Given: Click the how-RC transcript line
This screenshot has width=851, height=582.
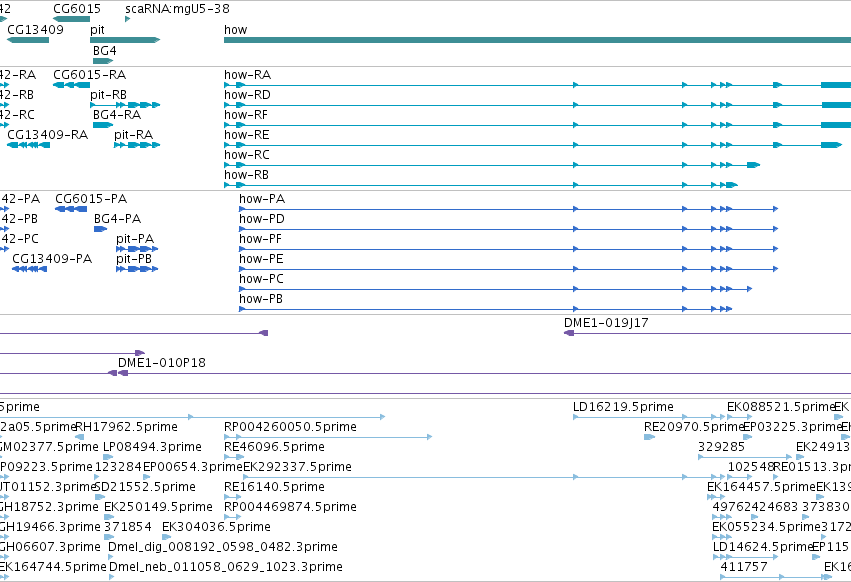Looking at the screenshot, I should pyautogui.click(x=492, y=165).
